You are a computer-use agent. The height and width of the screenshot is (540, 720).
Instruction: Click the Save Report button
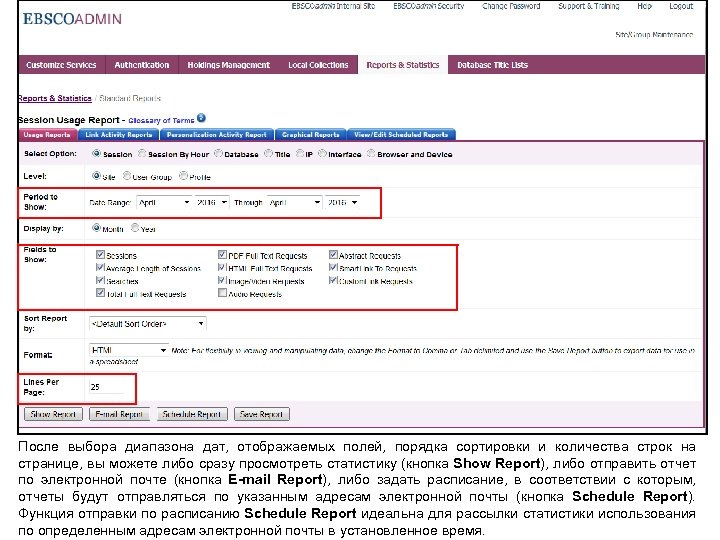point(262,414)
